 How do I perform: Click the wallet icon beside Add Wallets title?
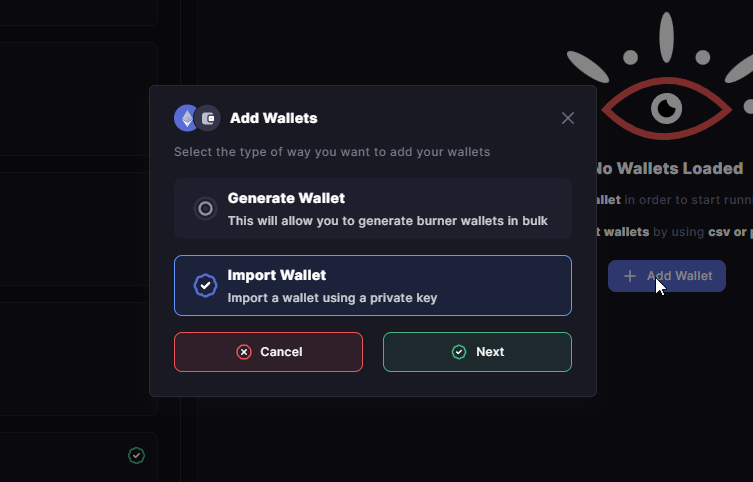coord(208,118)
